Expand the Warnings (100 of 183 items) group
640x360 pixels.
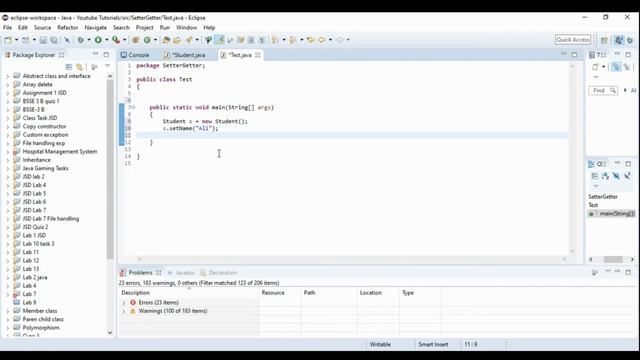tap(124, 311)
